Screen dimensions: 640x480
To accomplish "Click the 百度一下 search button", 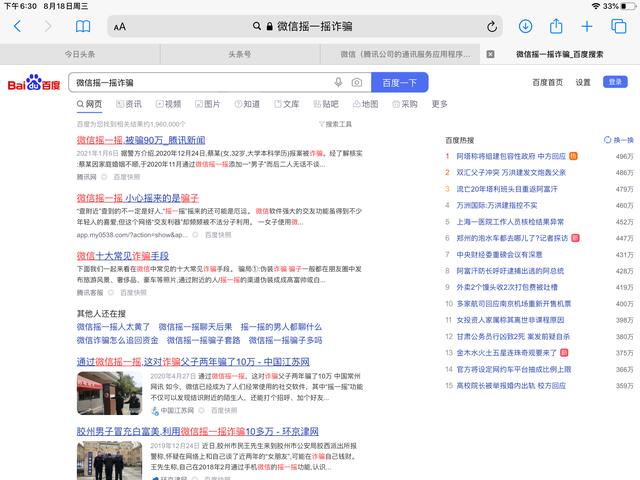I will 400,82.
